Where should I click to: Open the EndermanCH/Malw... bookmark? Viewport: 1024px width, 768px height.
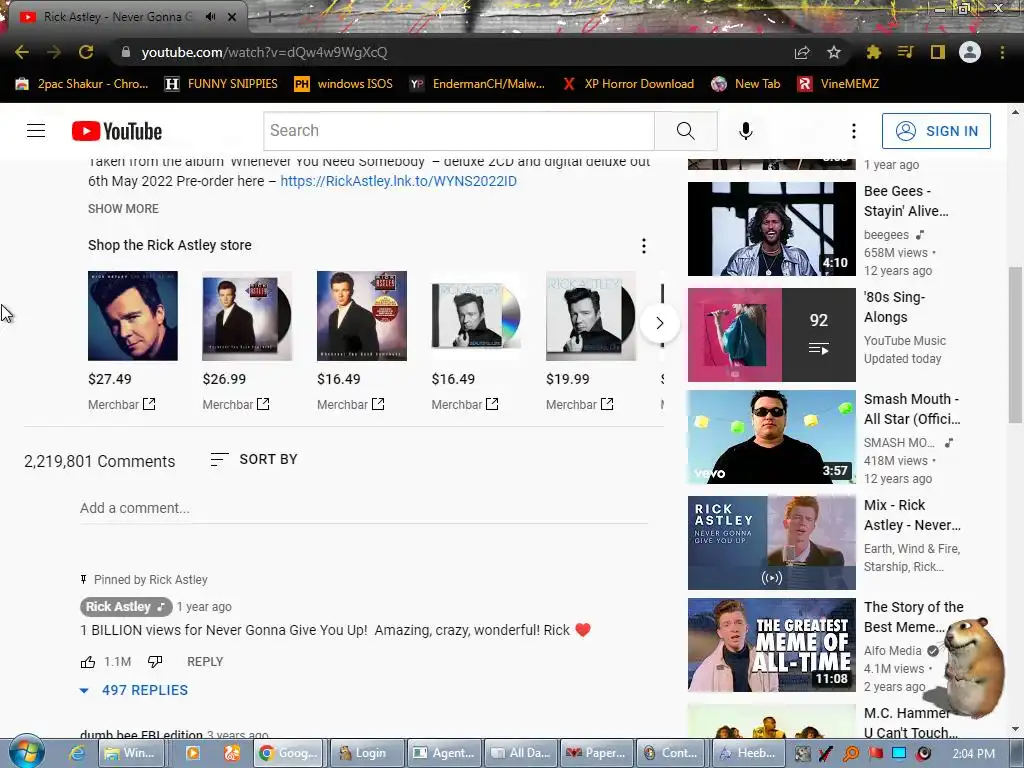pos(477,84)
